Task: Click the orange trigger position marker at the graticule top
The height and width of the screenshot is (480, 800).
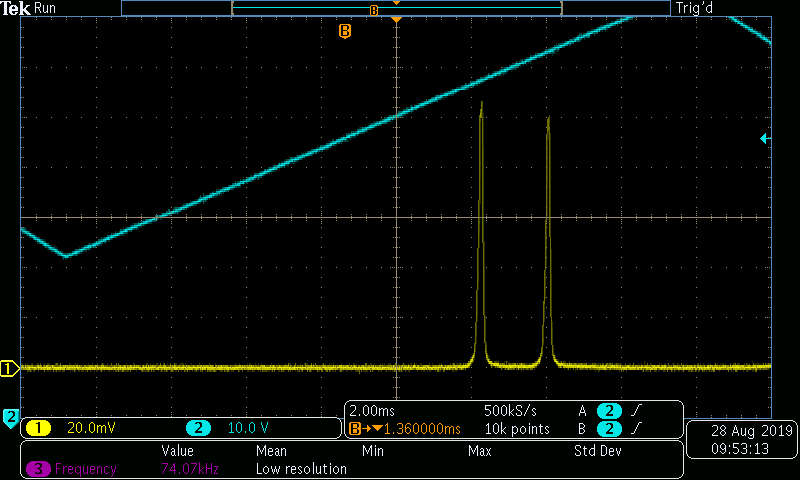Action: click(x=396, y=19)
